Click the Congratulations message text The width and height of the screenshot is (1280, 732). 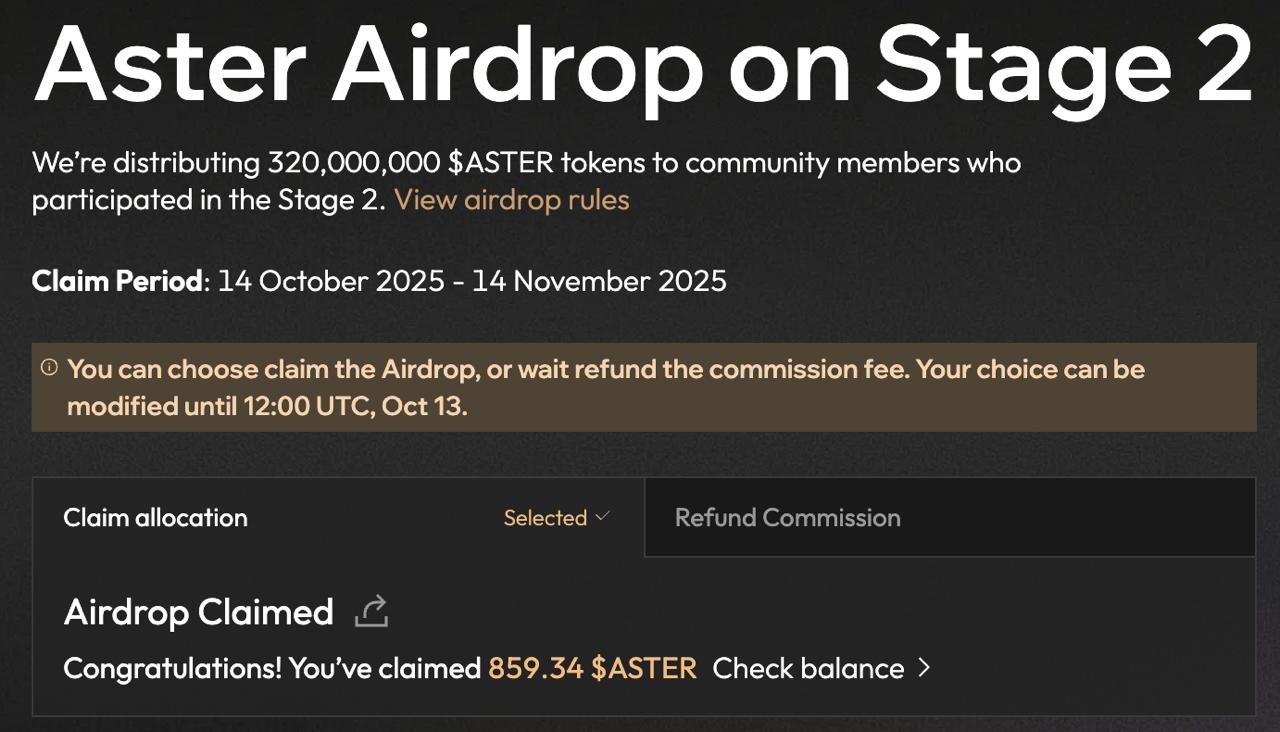(272, 668)
